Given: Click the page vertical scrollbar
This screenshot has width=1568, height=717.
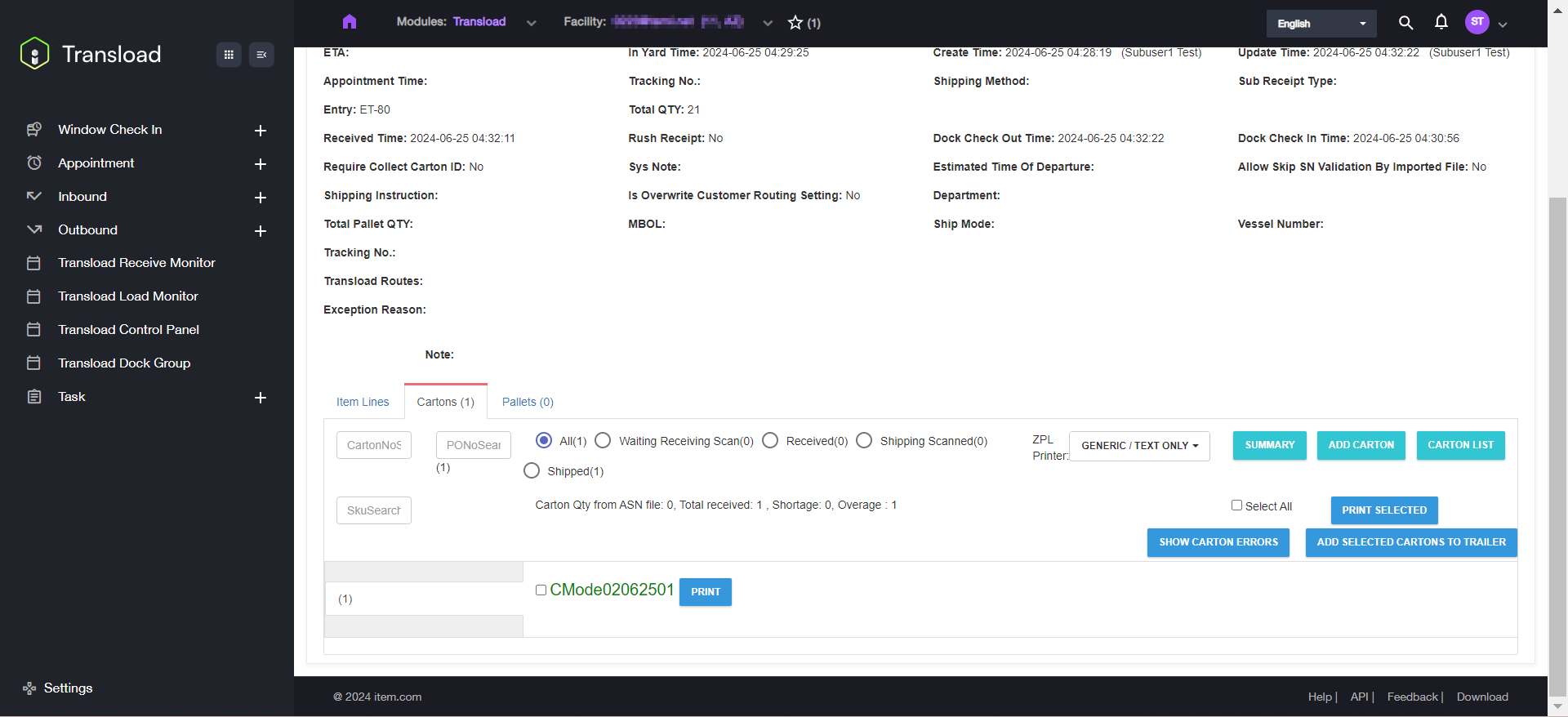Looking at the screenshot, I should [1557, 408].
